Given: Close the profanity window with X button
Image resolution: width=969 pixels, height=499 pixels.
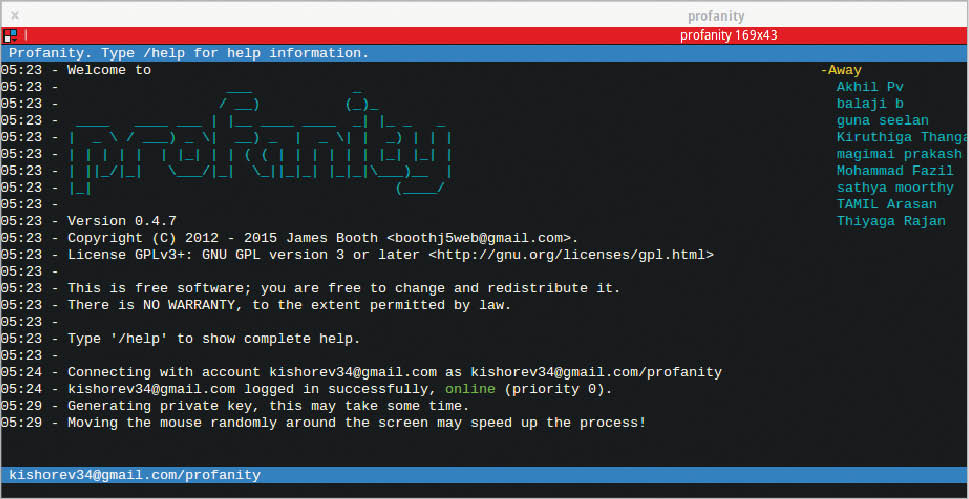Looking at the screenshot, I should [x=15, y=15].
